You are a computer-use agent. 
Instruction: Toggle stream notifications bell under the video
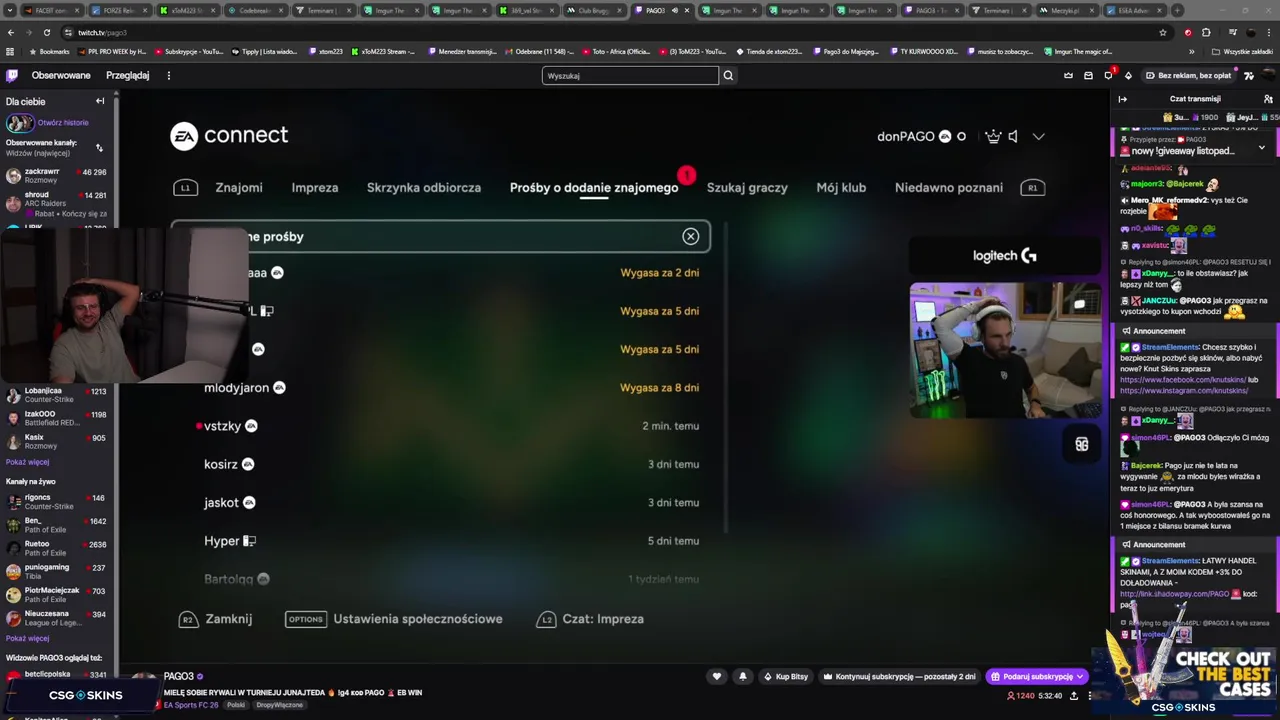pyautogui.click(x=742, y=677)
